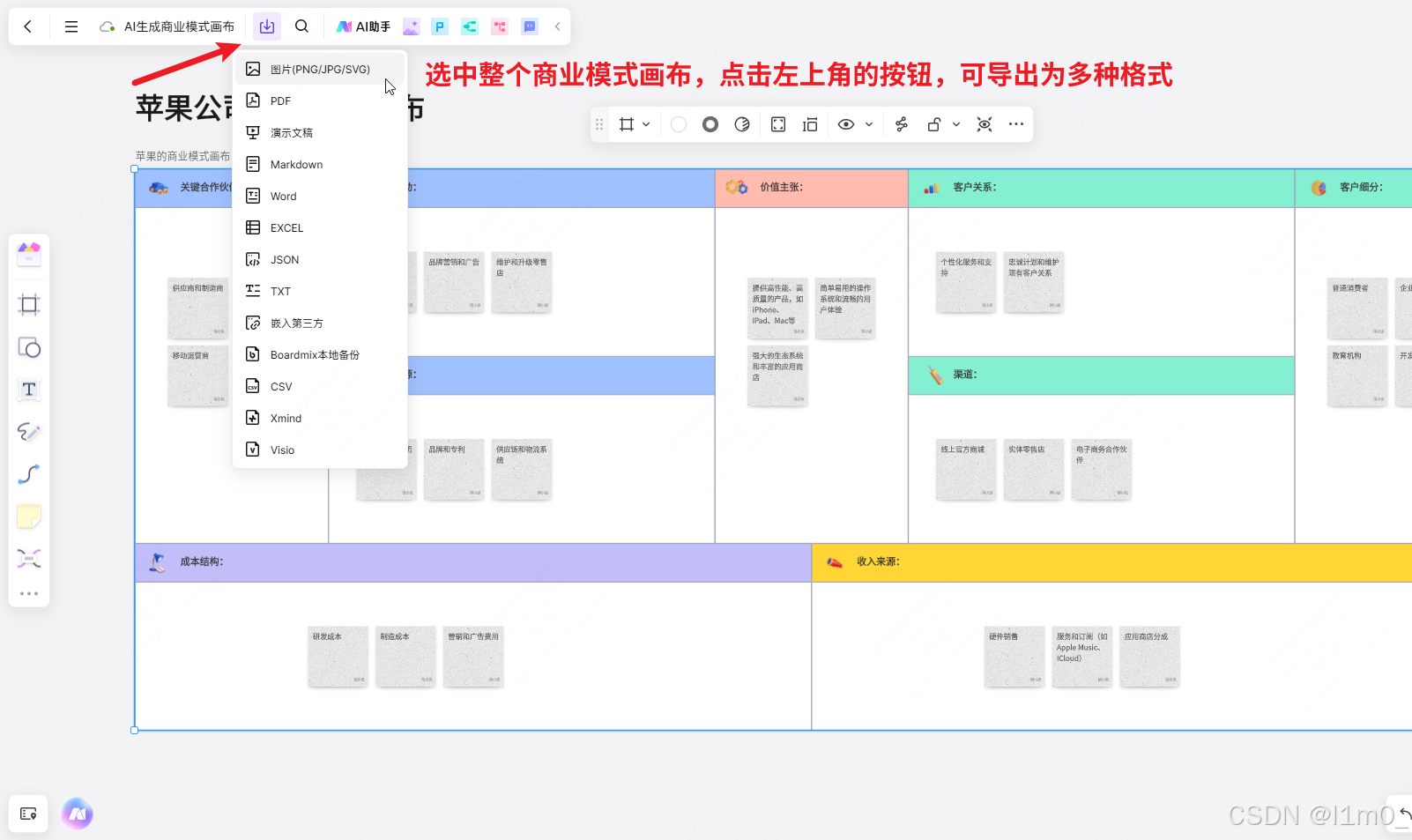Image resolution: width=1412 pixels, height=840 pixels.
Task: Select Visio export option
Action: [320, 450]
